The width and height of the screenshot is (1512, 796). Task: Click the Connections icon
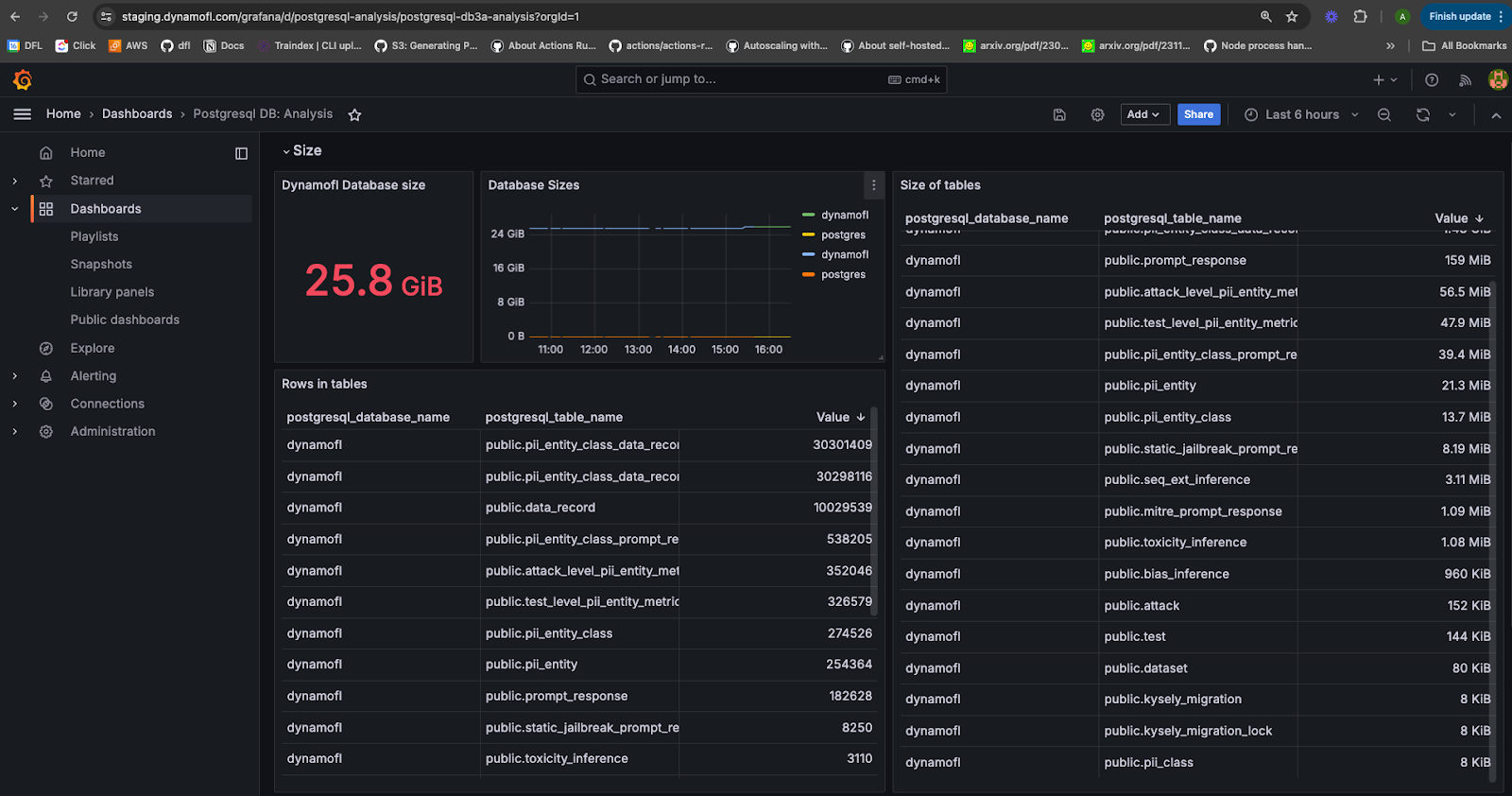click(x=46, y=404)
